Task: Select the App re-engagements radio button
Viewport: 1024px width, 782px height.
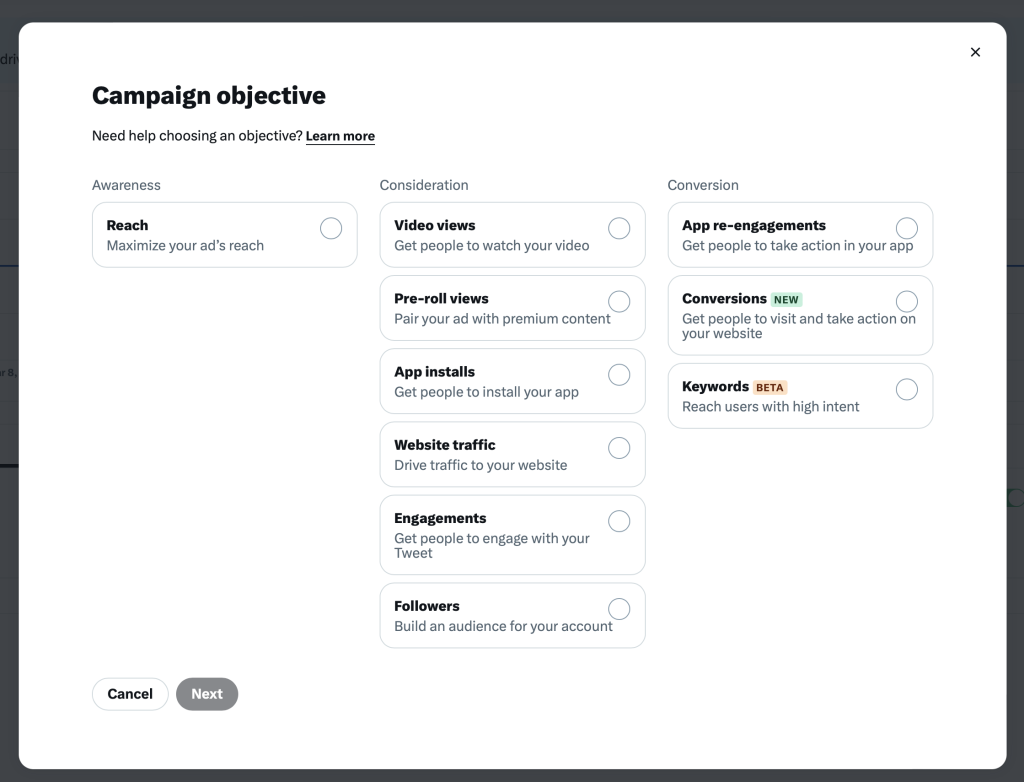Action: pos(906,229)
